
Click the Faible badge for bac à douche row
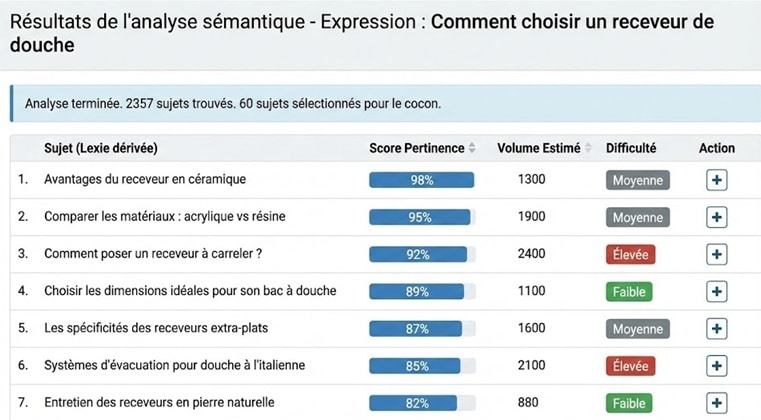630,291
